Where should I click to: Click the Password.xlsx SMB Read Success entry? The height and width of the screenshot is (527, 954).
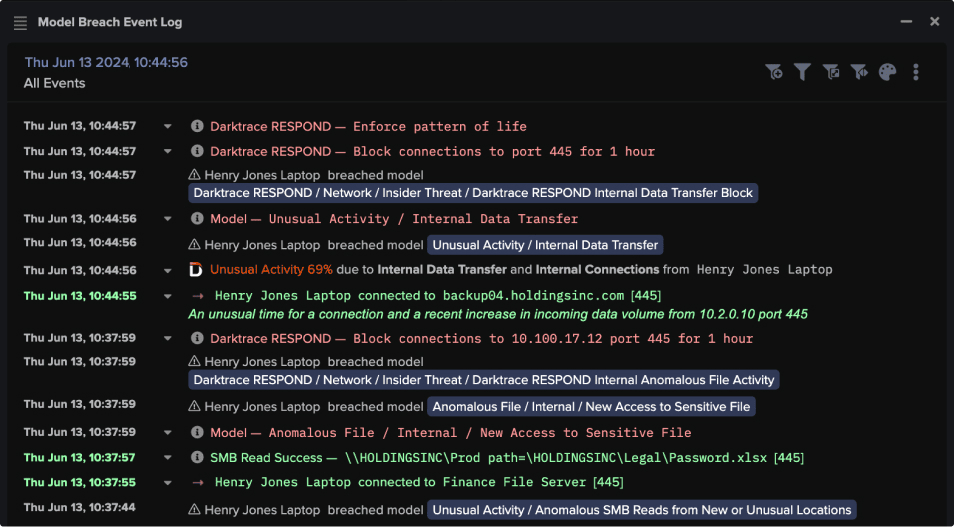point(507,458)
